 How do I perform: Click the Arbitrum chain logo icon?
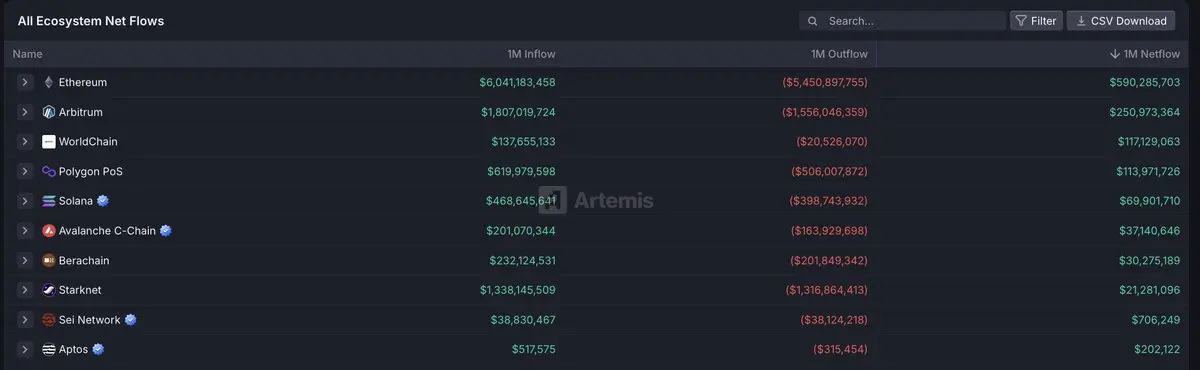pos(49,112)
